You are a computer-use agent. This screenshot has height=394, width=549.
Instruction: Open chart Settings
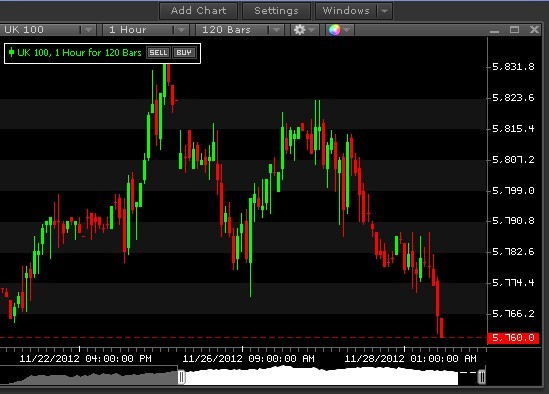pos(276,11)
